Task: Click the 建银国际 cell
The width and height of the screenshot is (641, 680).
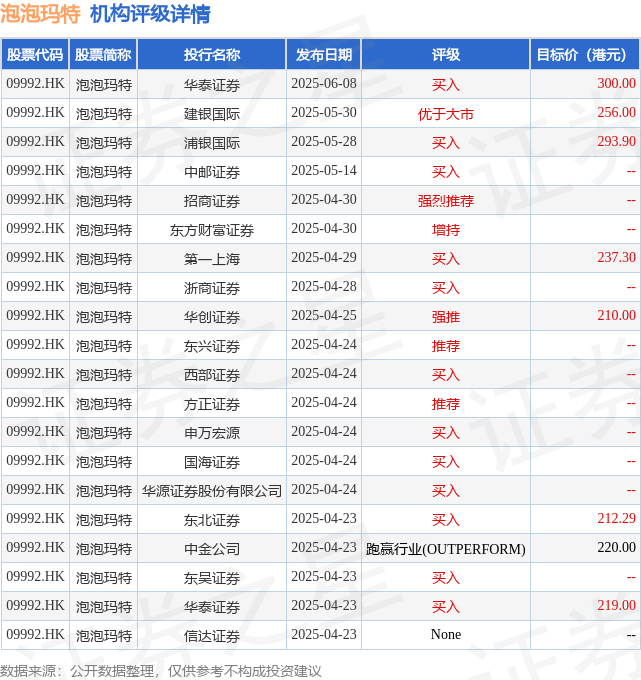Action: (x=212, y=113)
